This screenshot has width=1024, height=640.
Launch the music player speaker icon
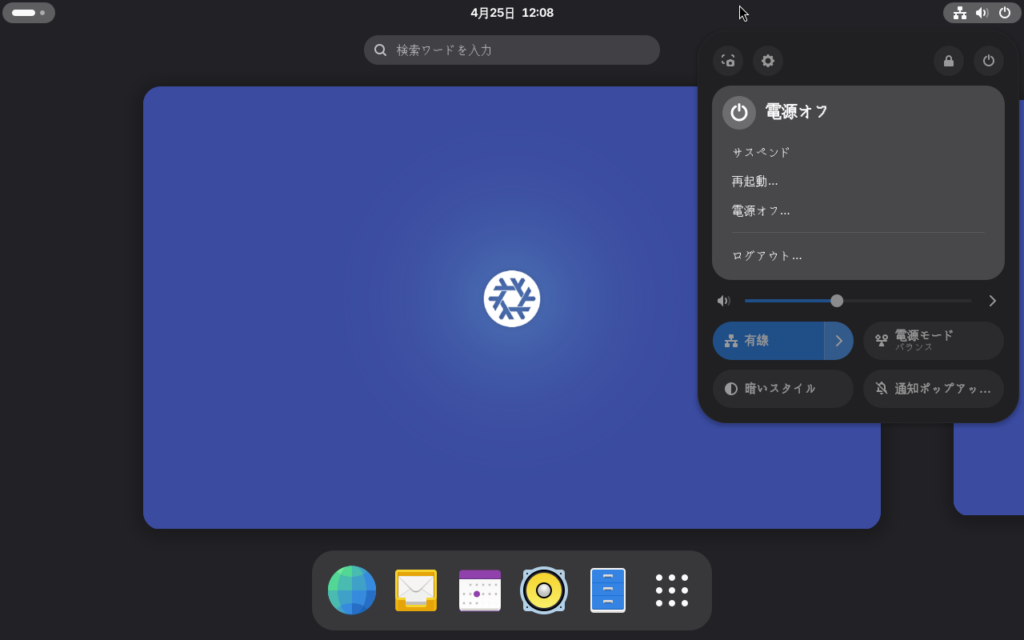click(544, 590)
